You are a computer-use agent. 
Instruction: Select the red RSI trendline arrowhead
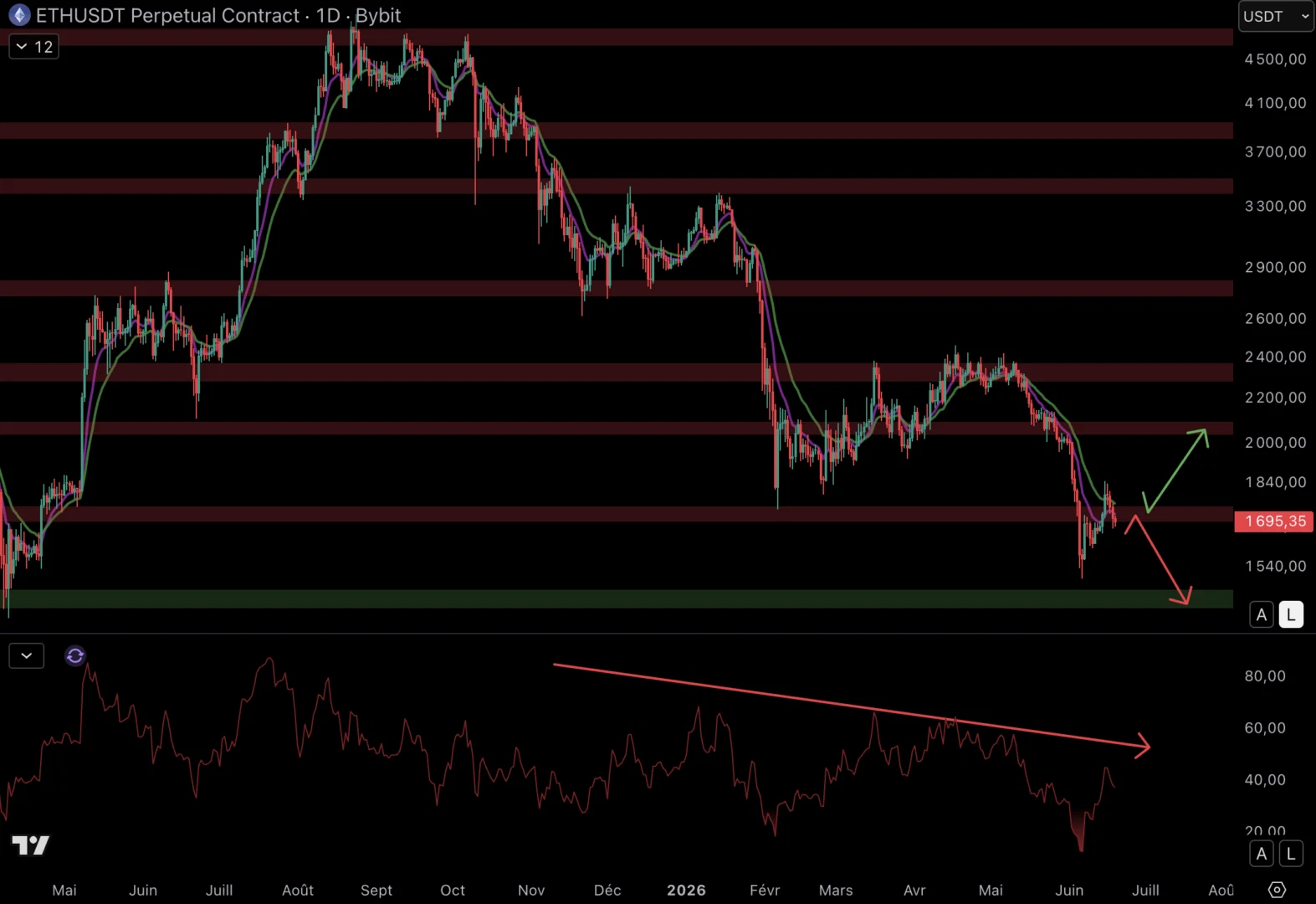[x=1142, y=746]
